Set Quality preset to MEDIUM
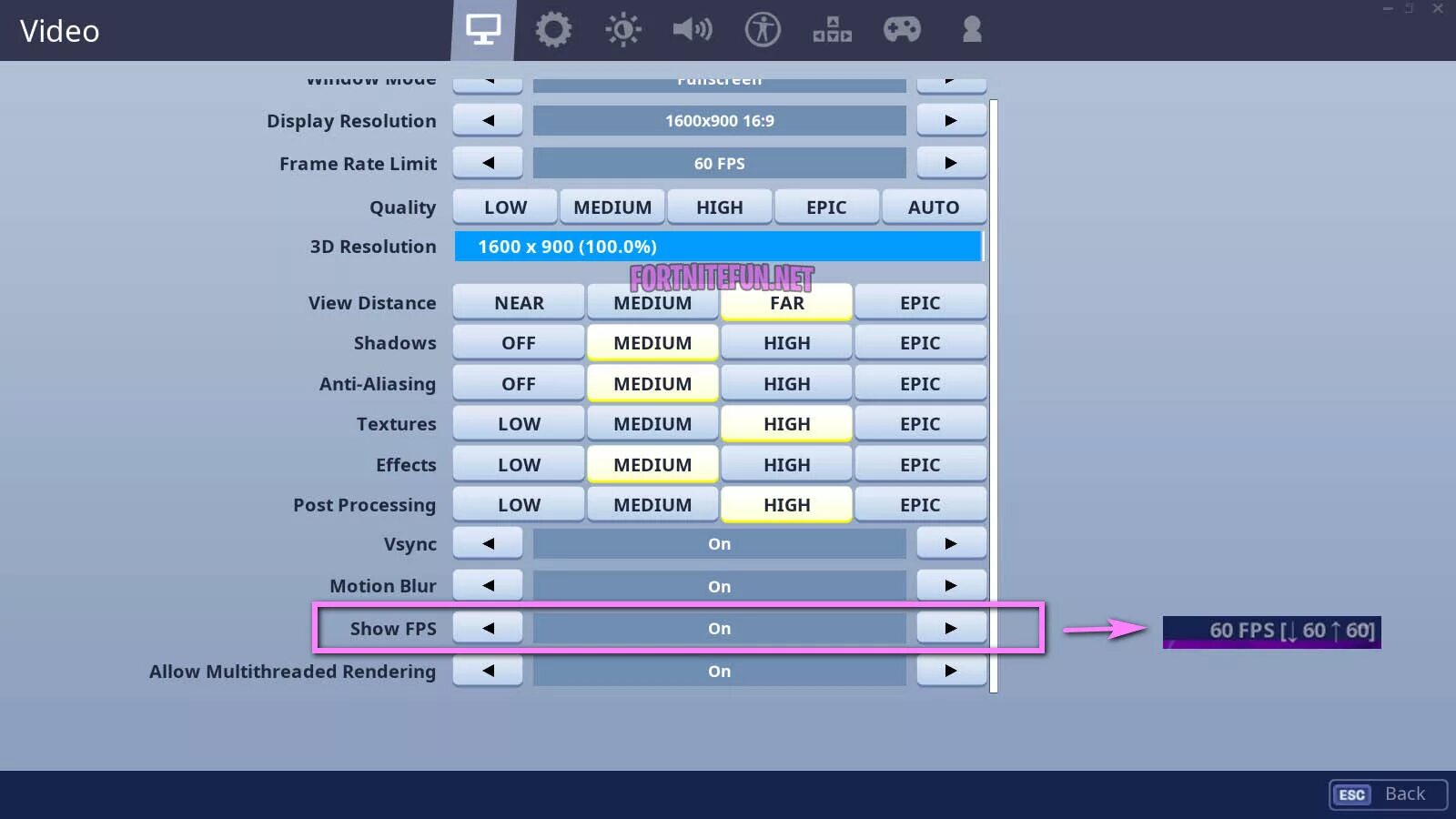 [612, 207]
